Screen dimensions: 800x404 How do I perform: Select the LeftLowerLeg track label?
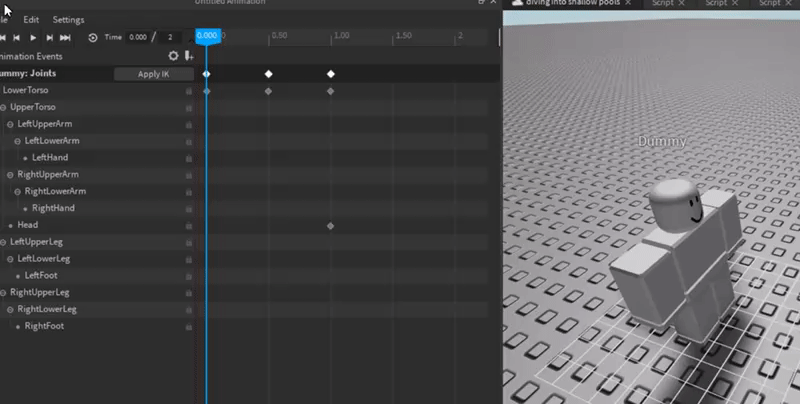pos(44,259)
